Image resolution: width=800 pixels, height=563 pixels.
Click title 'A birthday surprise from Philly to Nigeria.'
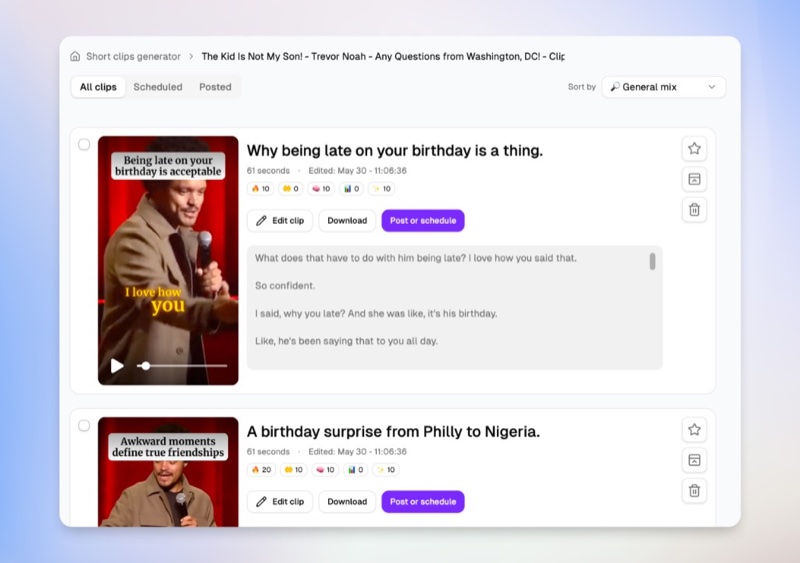[x=393, y=432]
